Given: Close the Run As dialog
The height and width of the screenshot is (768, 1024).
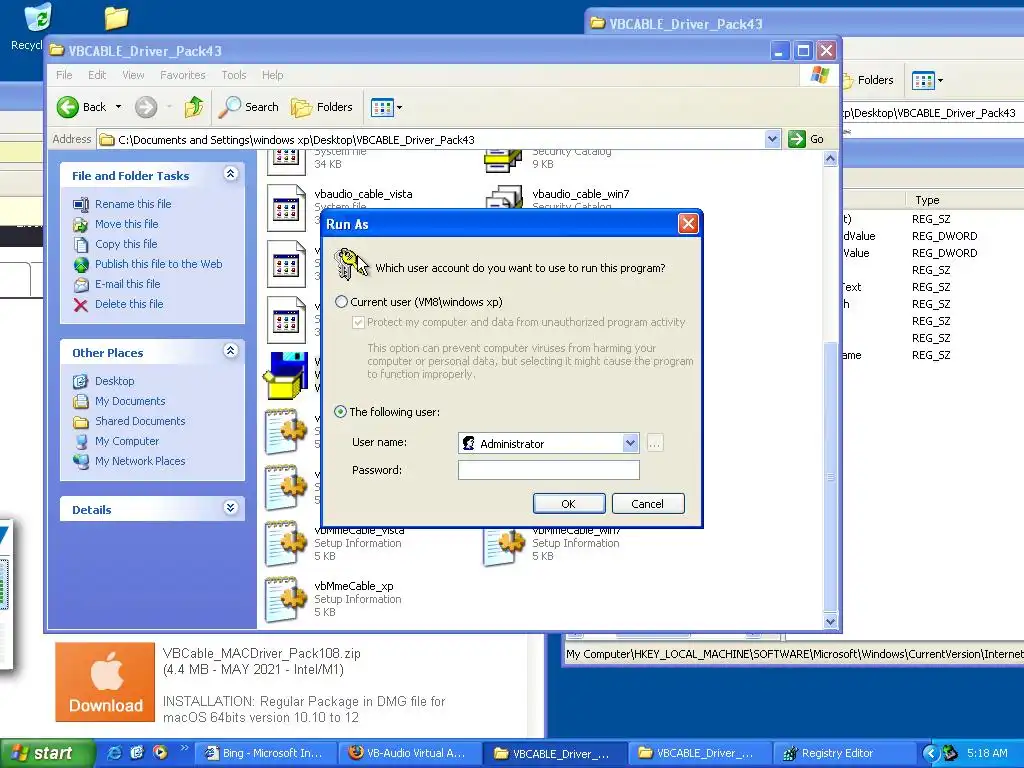Looking at the screenshot, I should (x=688, y=224).
